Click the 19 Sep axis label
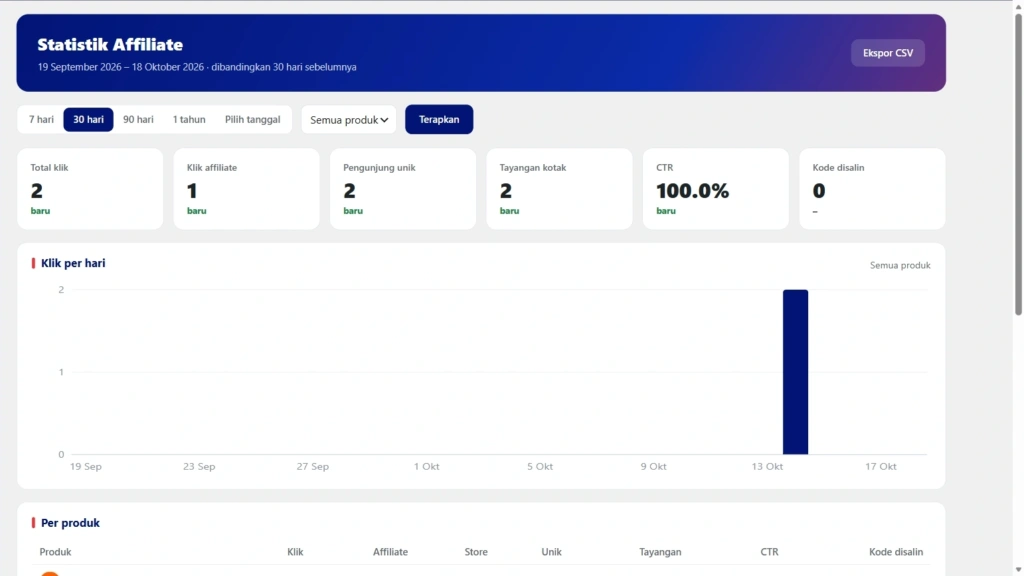This screenshot has width=1024, height=576. pos(86,466)
